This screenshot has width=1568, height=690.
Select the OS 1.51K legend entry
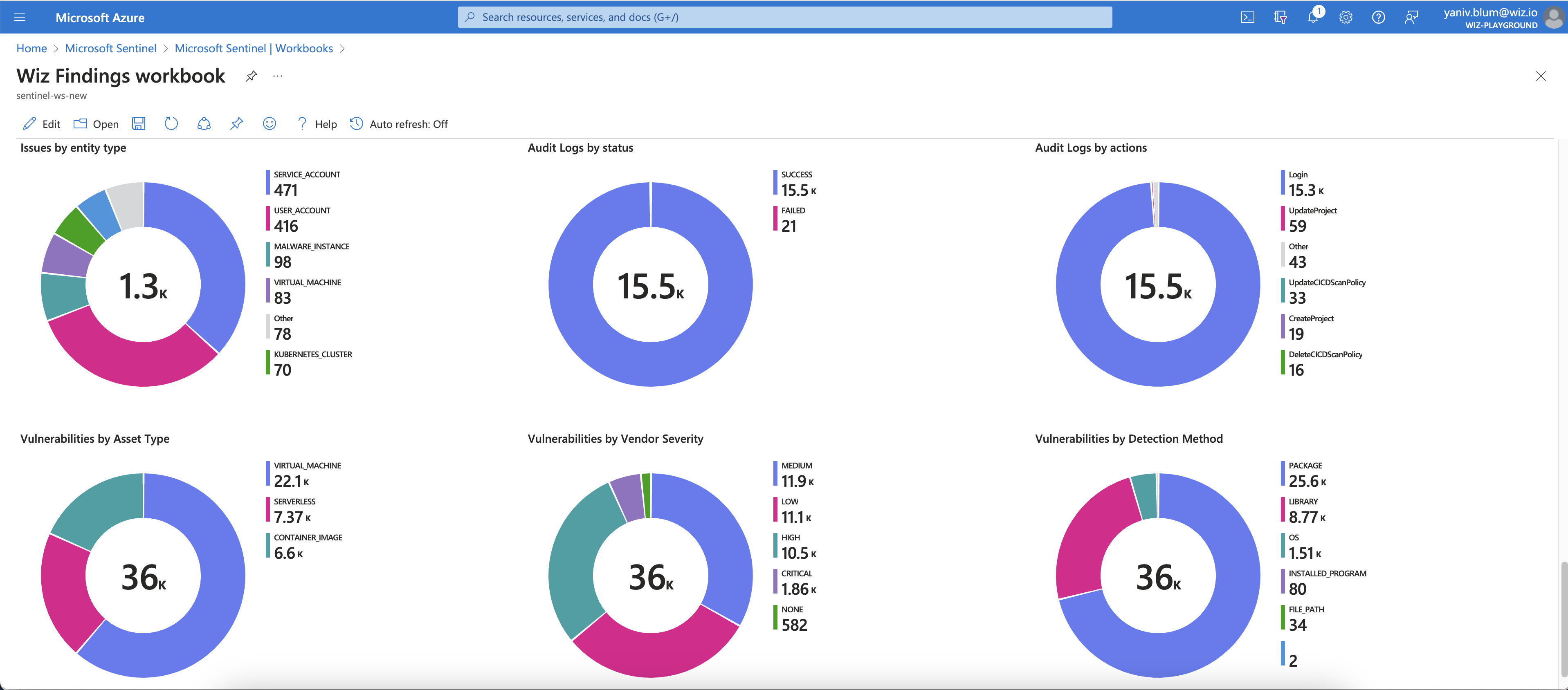click(1301, 546)
